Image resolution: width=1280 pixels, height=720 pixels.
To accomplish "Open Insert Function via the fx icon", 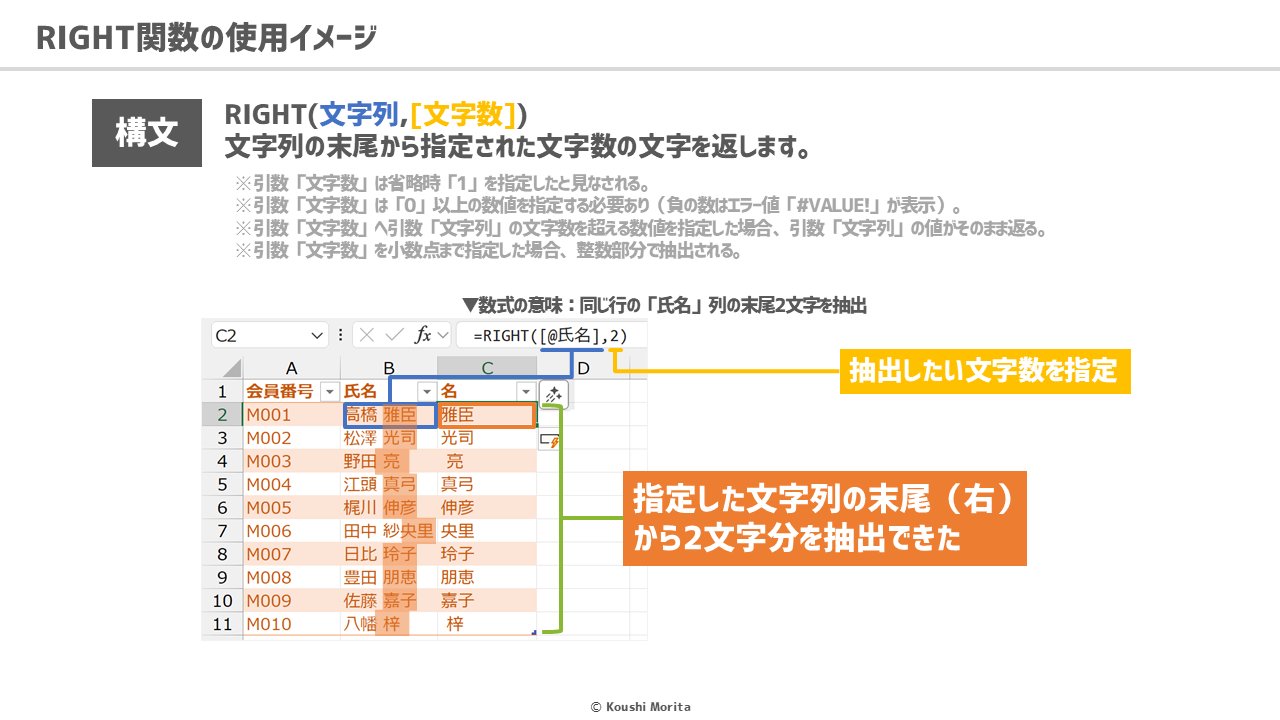I will click(x=422, y=336).
